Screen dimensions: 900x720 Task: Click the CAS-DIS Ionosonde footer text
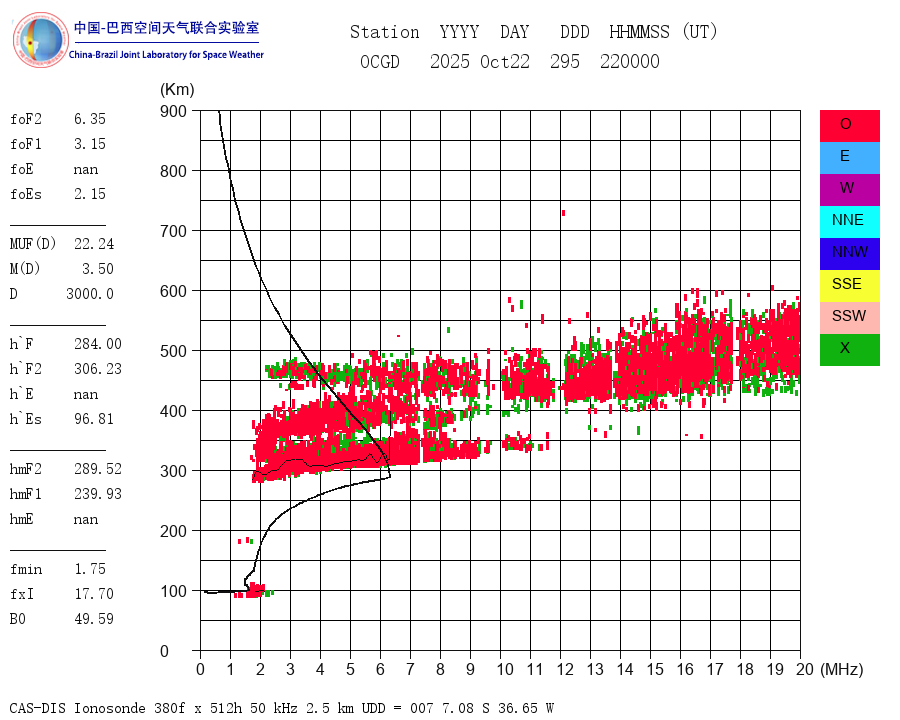pyautogui.click(x=282, y=708)
